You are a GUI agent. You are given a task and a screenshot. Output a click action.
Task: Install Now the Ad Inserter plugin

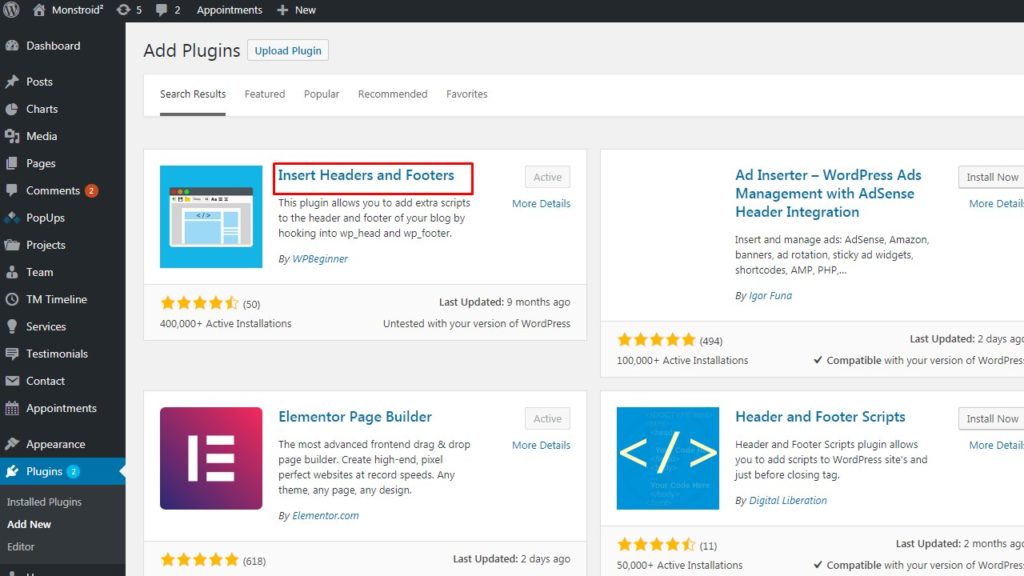[x=991, y=177]
